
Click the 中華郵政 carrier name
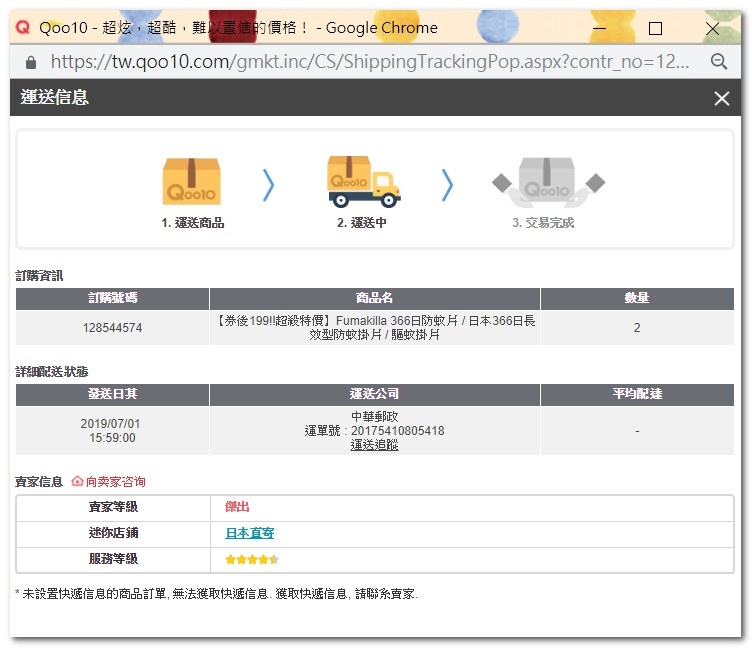tap(375, 416)
